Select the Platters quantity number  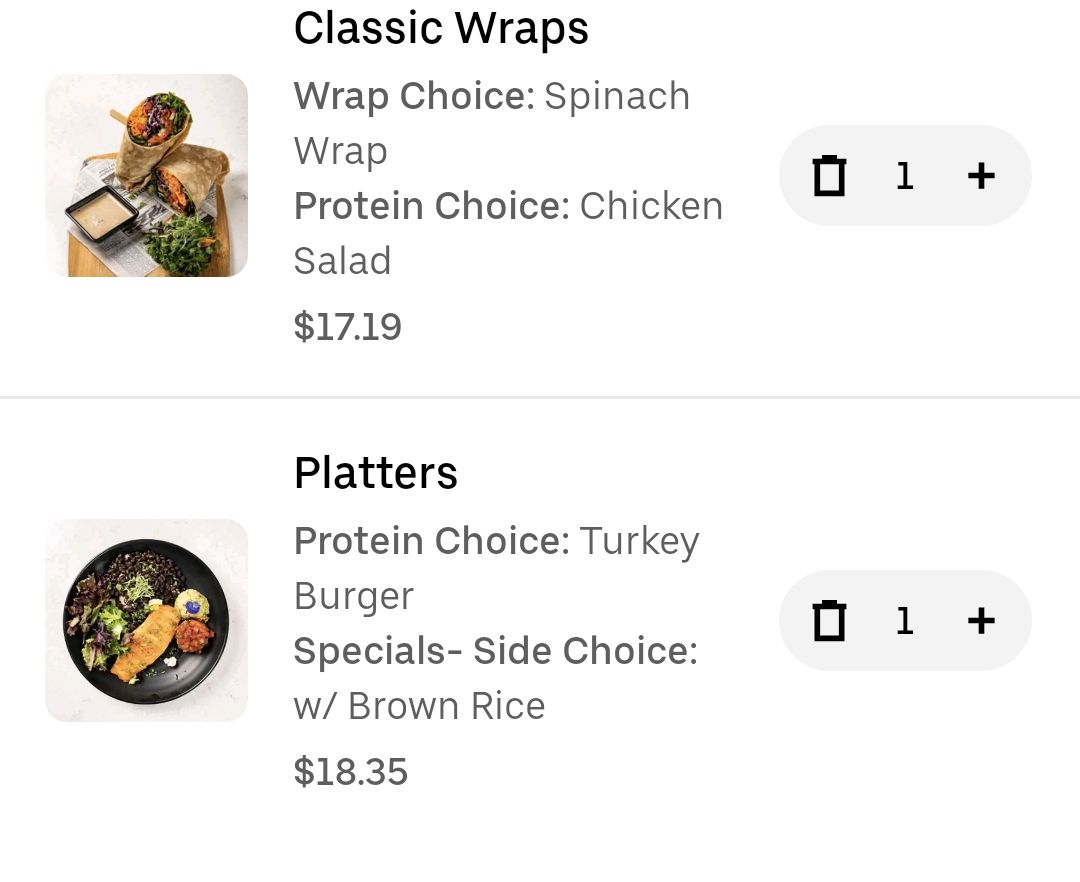pos(905,621)
